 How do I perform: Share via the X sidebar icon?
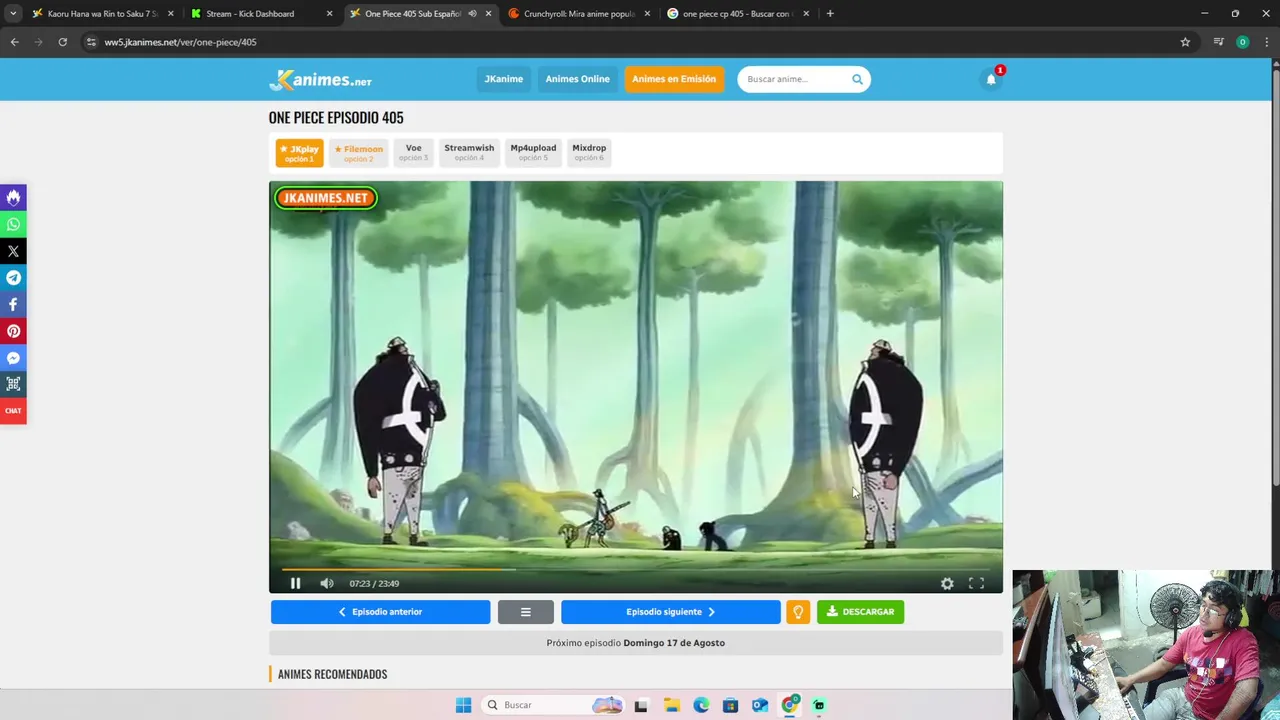pyautogui.click(x=13, y=251)
